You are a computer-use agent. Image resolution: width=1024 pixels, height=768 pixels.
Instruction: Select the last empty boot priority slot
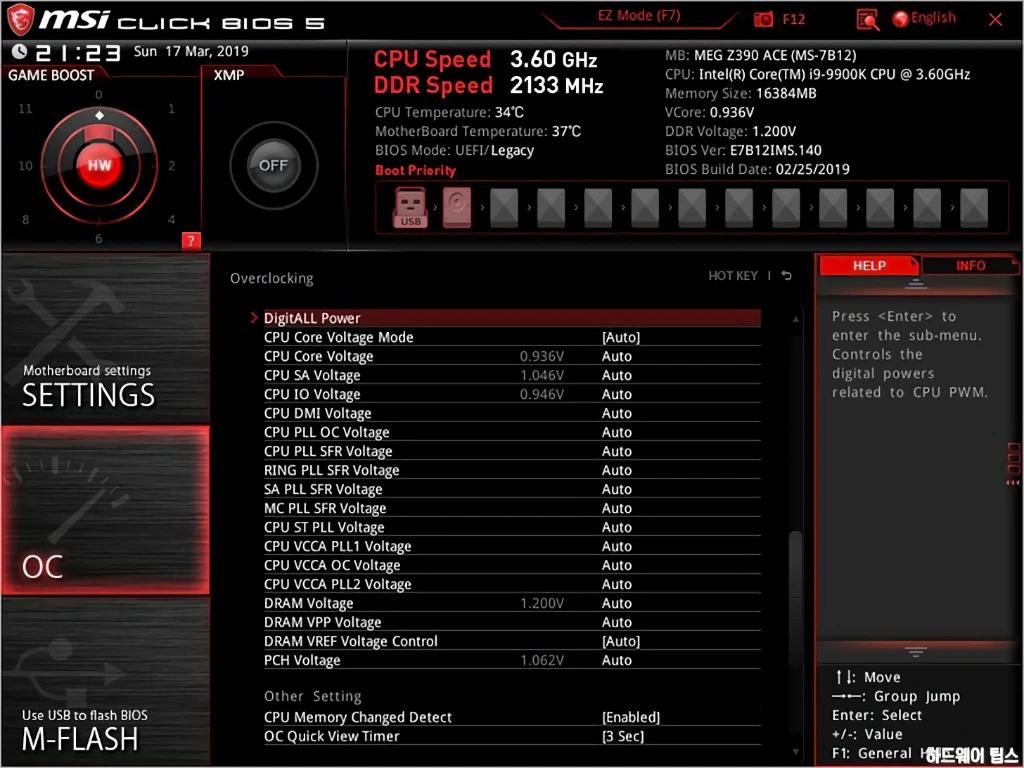[x=974, y=208]
